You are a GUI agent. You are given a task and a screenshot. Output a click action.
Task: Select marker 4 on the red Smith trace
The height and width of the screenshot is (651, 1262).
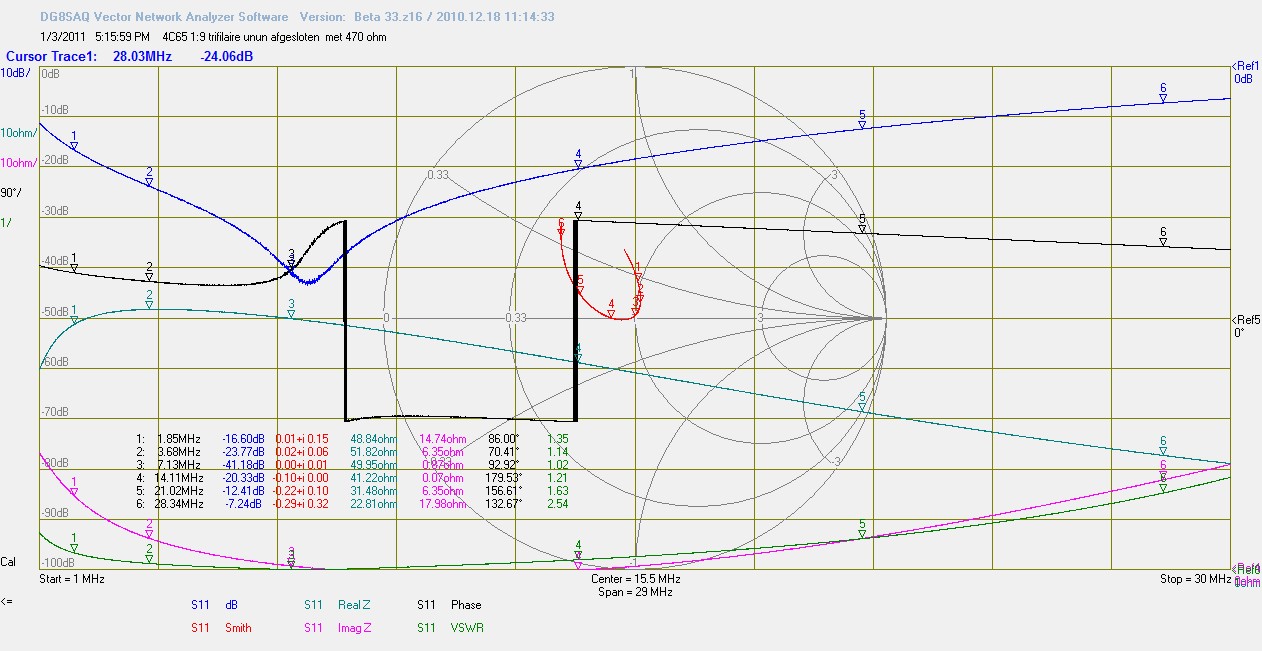[611, 310]
